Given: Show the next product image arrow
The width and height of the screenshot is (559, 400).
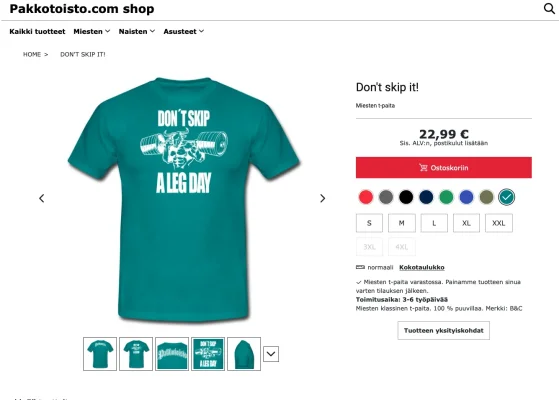Looking at the screenshot, I should click(322, 198).
